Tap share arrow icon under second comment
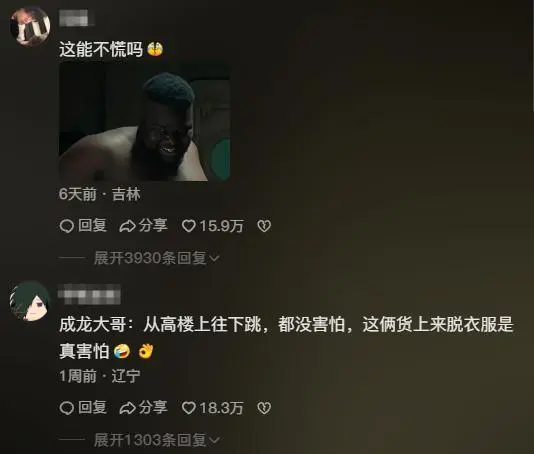Viewport: 534px width, 454px height. click(x=127, y=408)
